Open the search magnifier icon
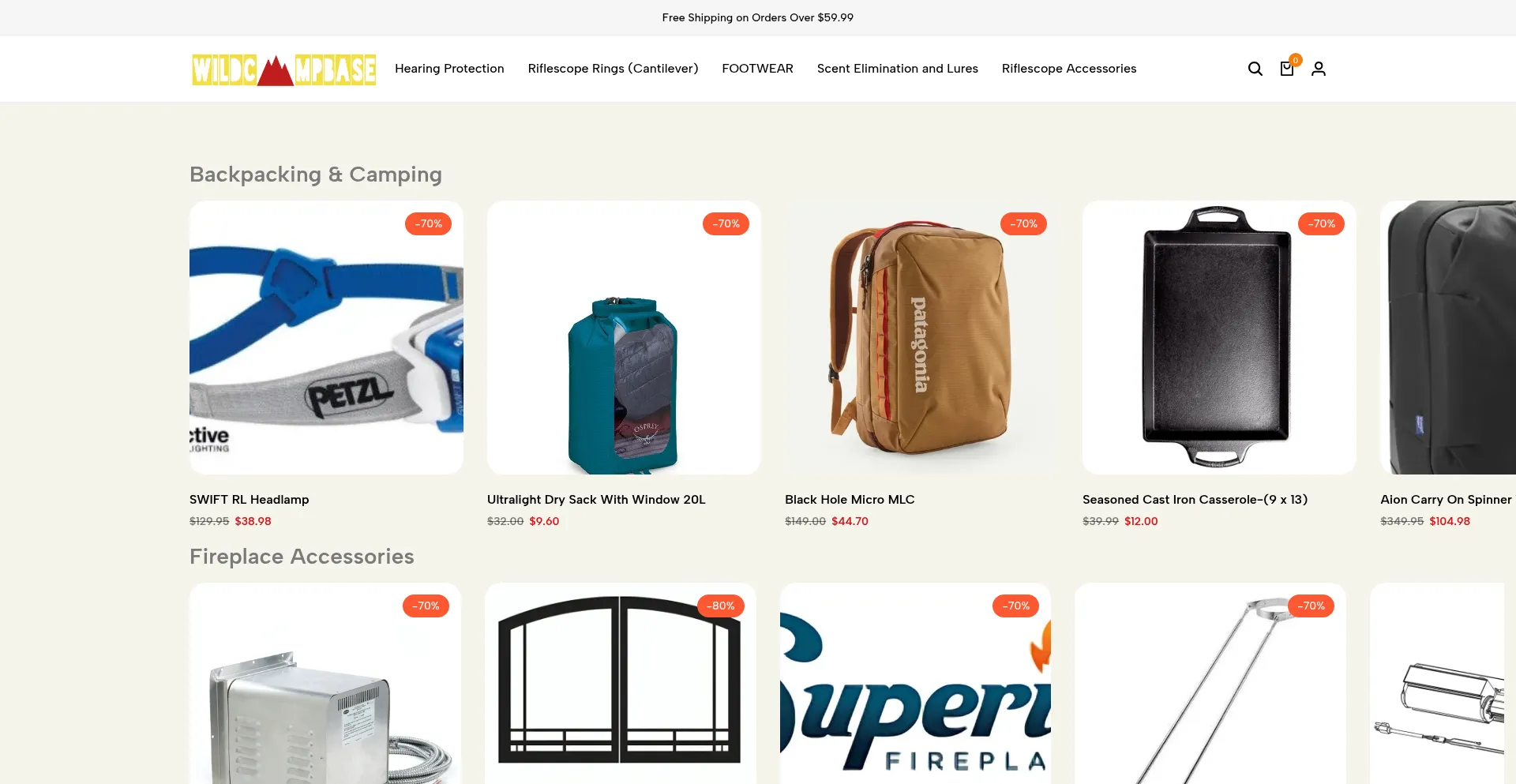Viewport: 1516px width, 784px height. click(x=1255, y=69)
